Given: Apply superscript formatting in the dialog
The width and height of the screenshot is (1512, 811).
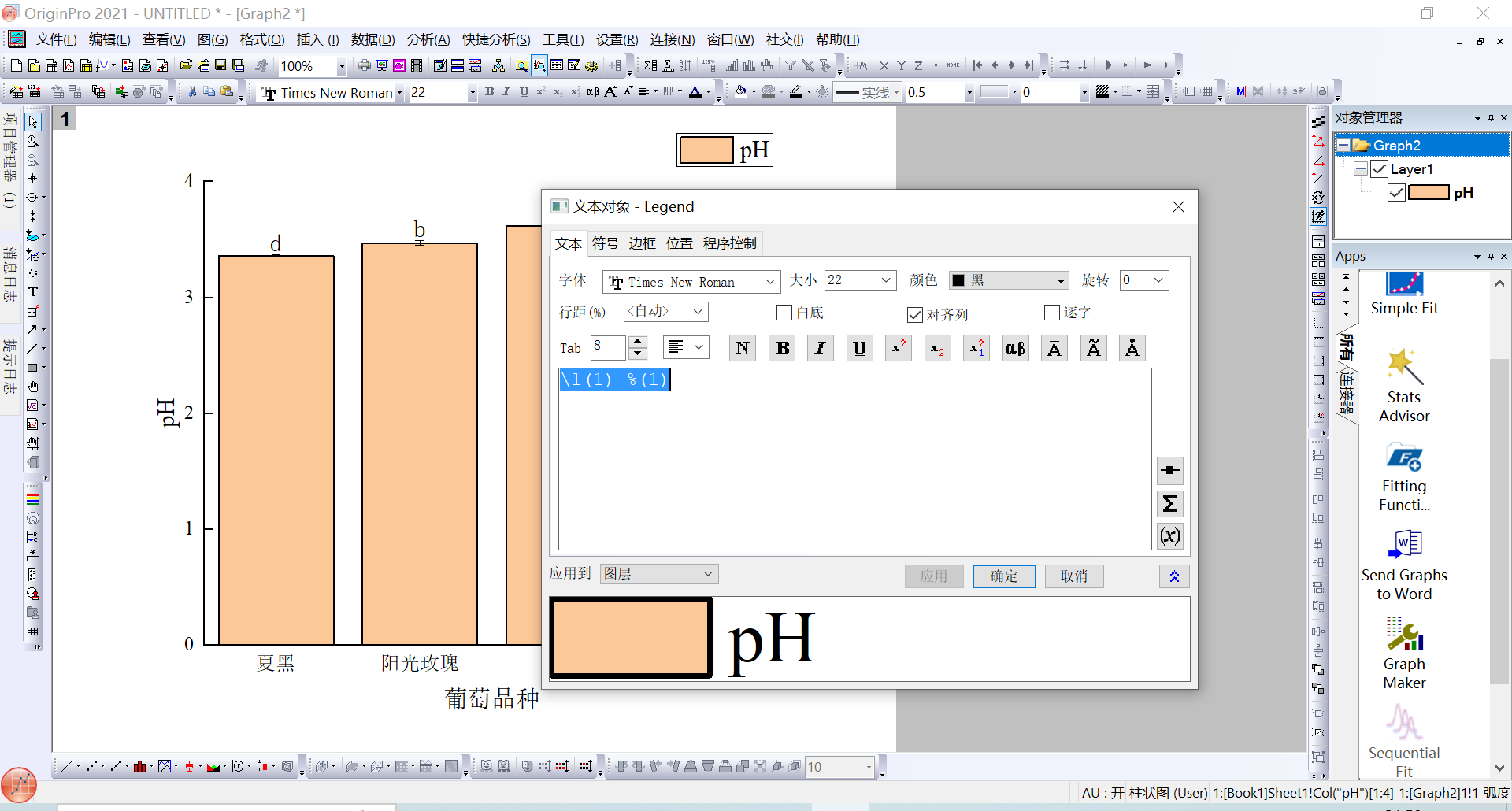Looking at the screenshot, I should [899, 348].
